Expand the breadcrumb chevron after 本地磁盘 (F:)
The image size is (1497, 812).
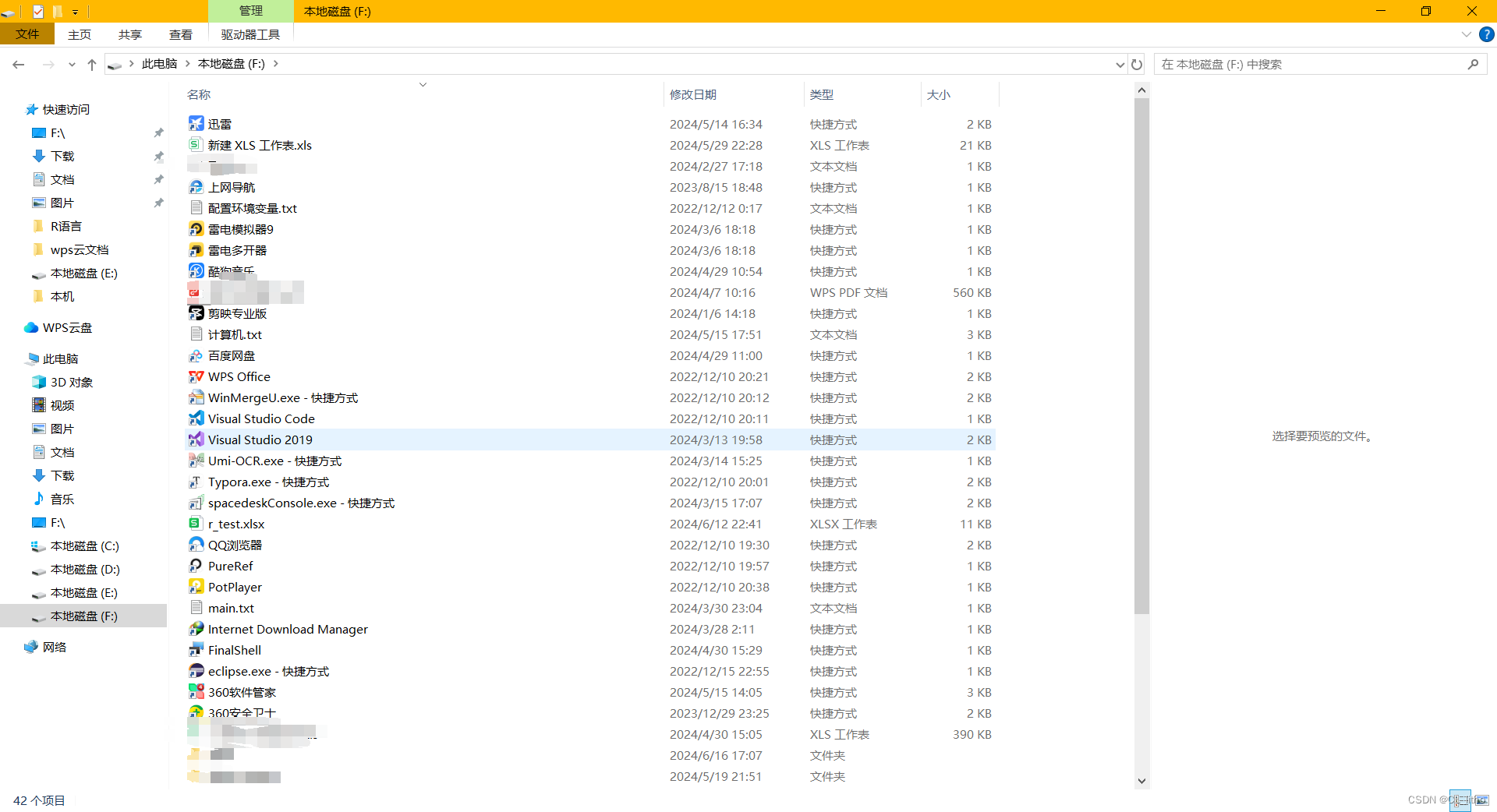coord(276,64)
